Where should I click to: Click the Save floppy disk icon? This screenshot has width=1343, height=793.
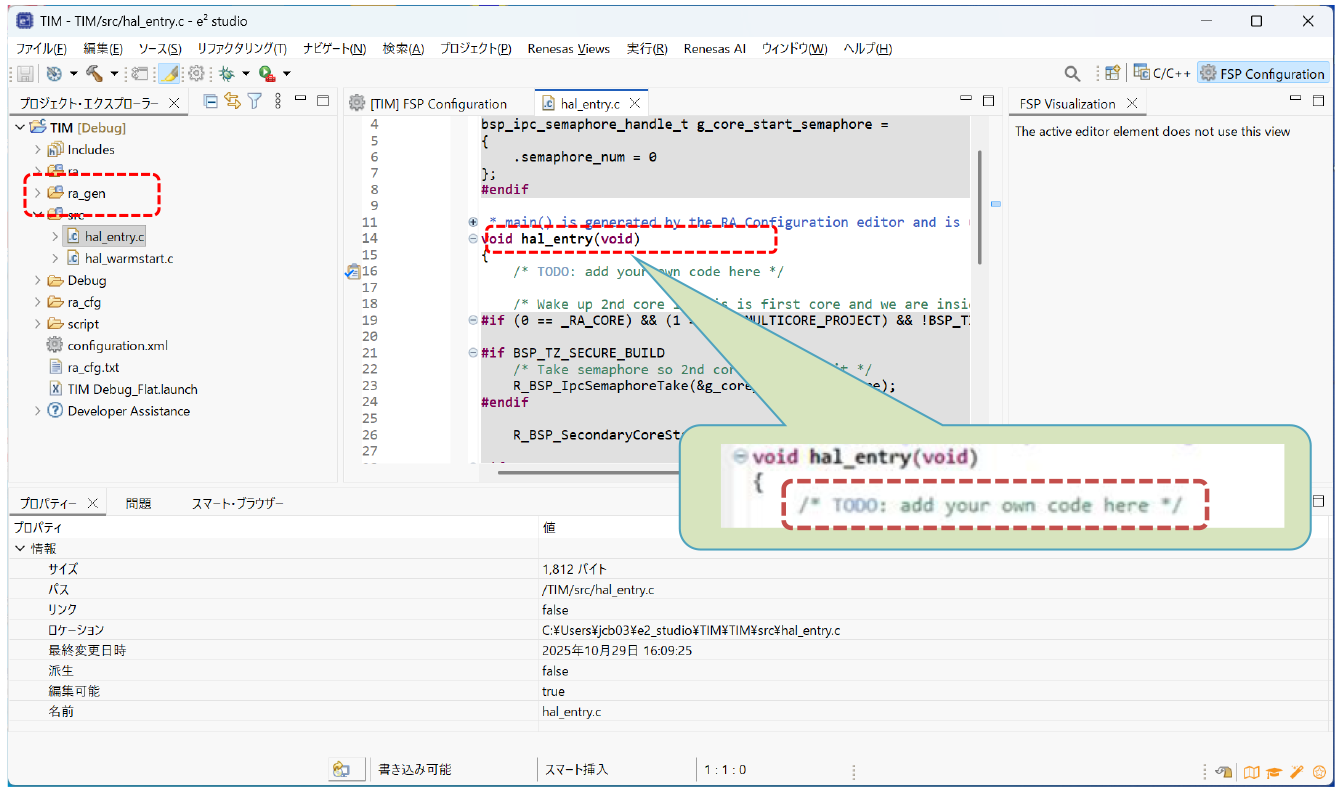[x=25, y=73]
